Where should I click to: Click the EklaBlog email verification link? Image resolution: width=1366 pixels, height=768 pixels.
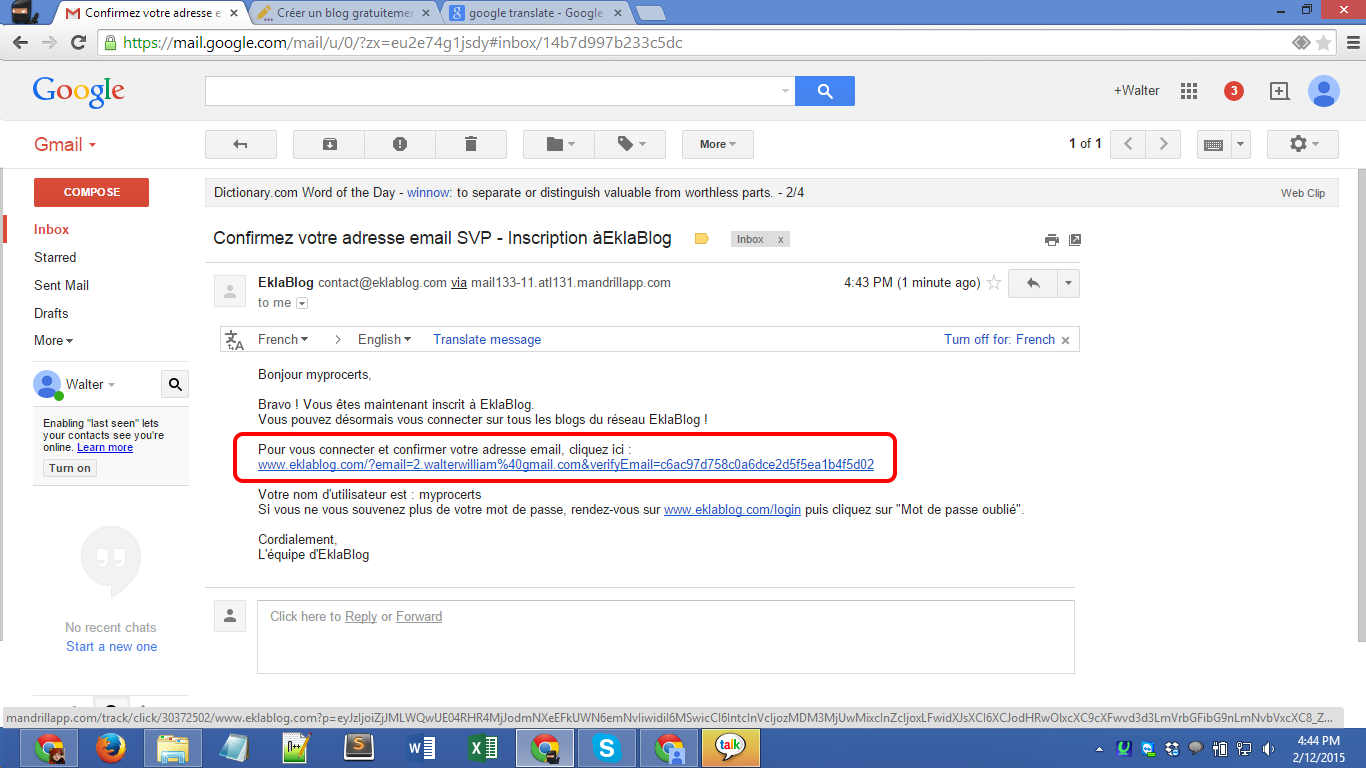[566, 465]
